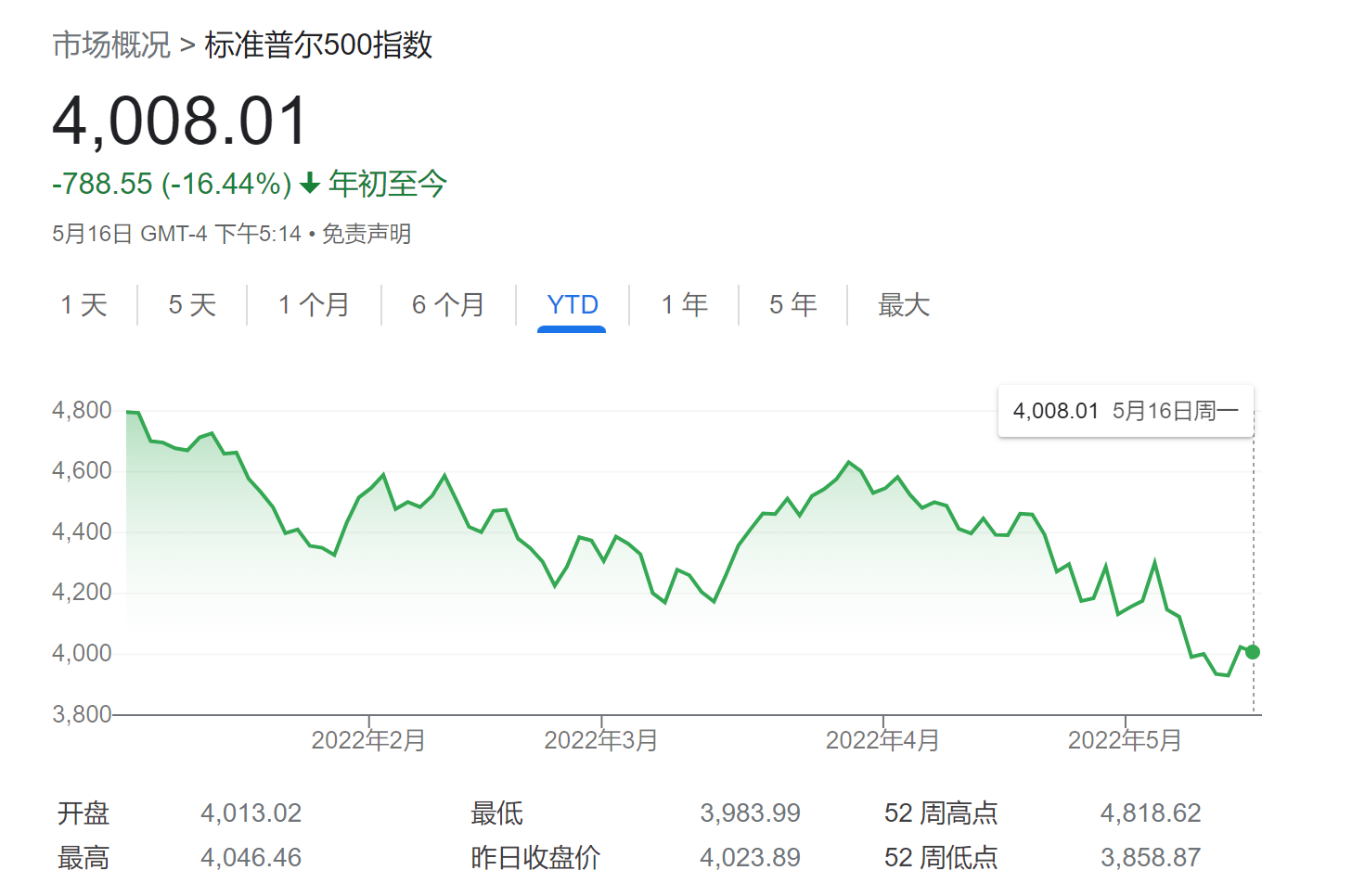The width and height of the screenshot is (1352, 896).
Task: Click the 标准普尔500指数 title
Action: point(318,45)
